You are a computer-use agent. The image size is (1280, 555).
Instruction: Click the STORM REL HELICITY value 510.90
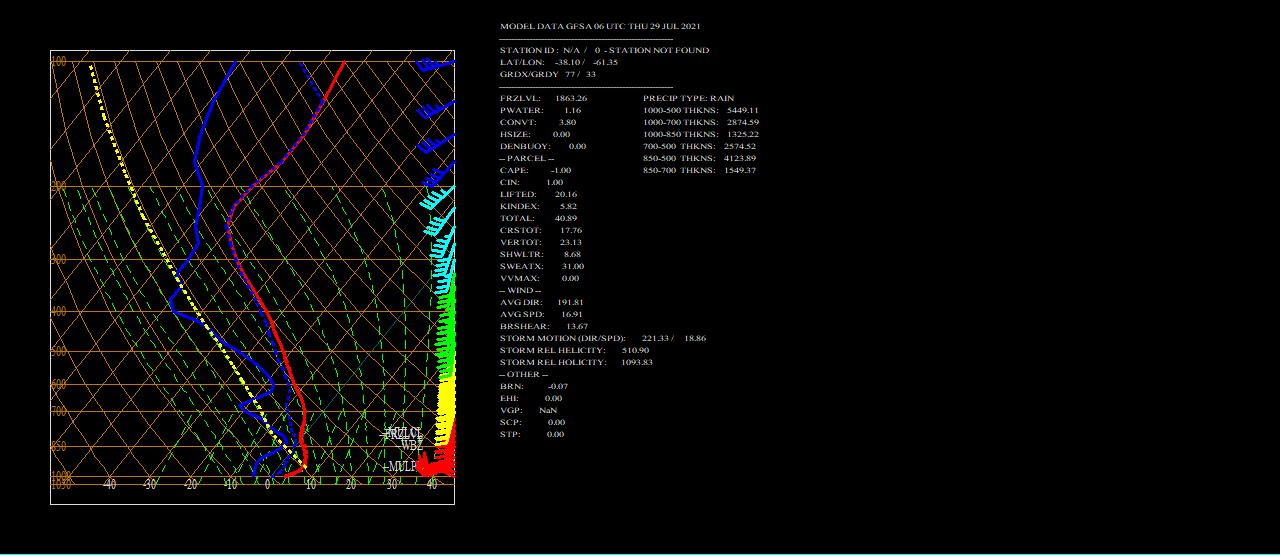(635, 350)
